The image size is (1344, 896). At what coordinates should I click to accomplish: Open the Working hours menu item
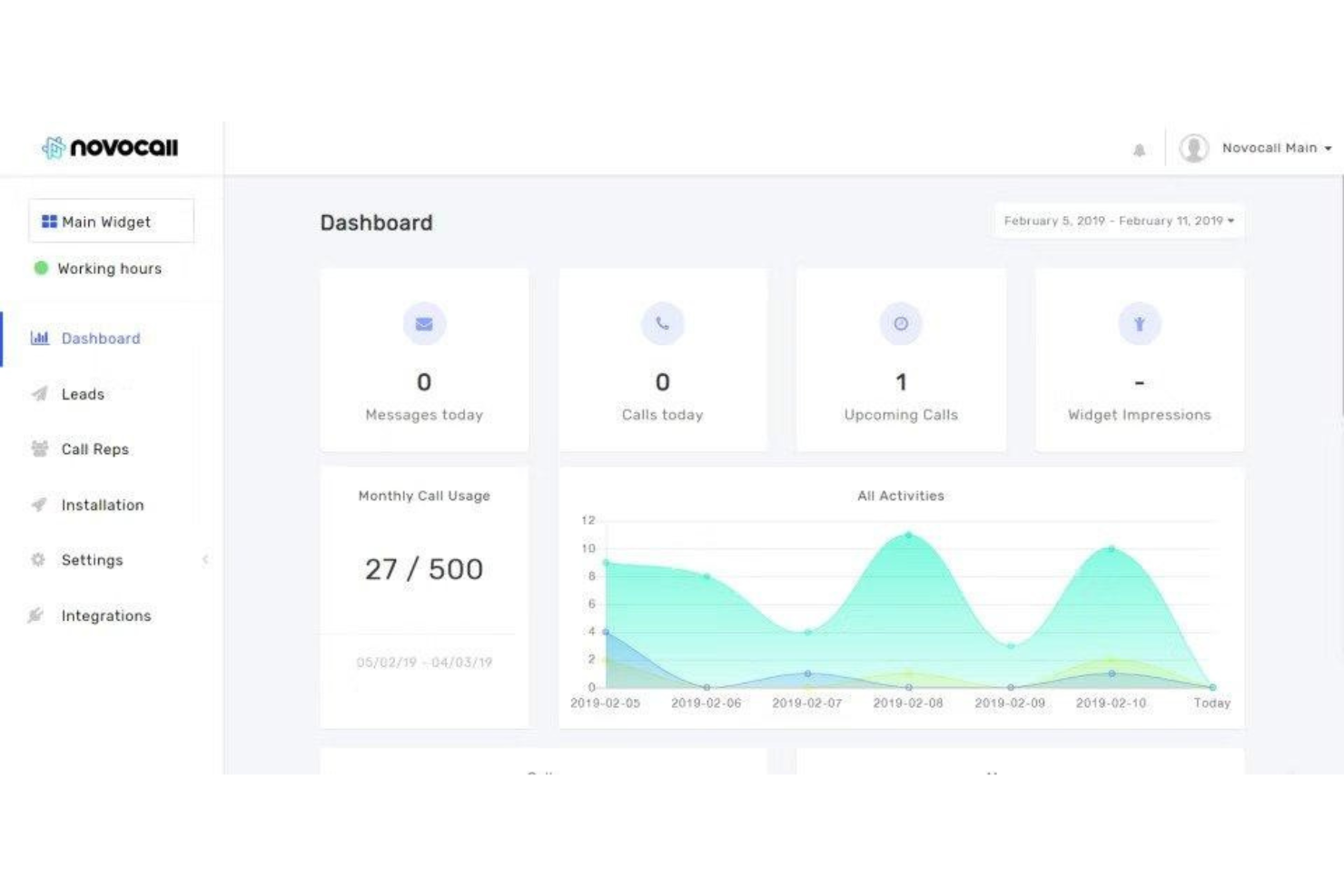109,268
